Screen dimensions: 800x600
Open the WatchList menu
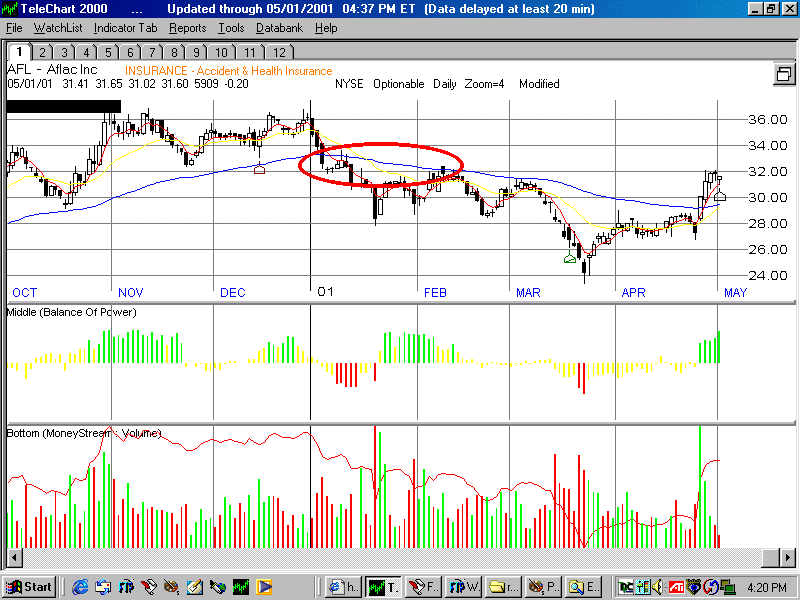point(58,28)
